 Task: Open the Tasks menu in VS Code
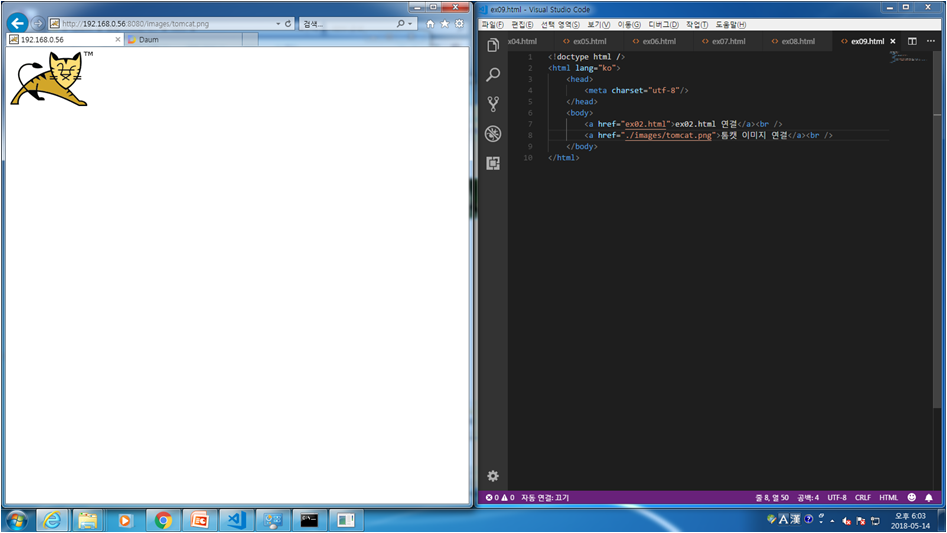click(697, 25)
